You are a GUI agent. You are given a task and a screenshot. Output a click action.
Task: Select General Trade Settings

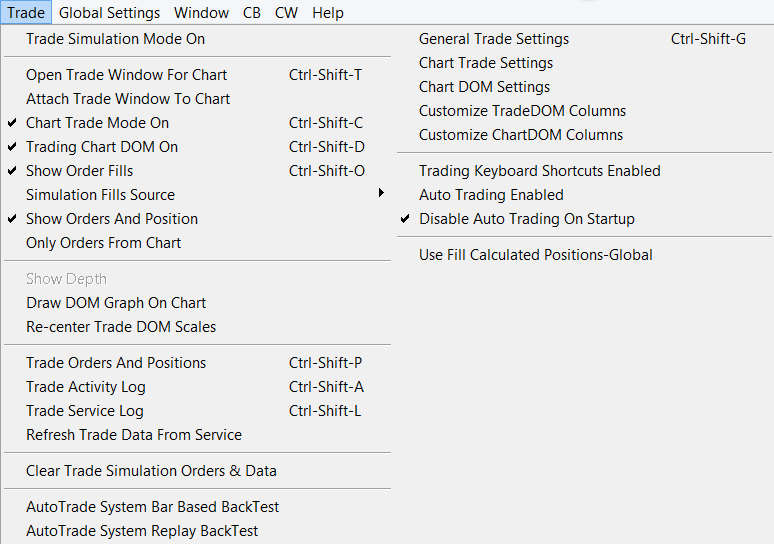[x=494, y=39]
